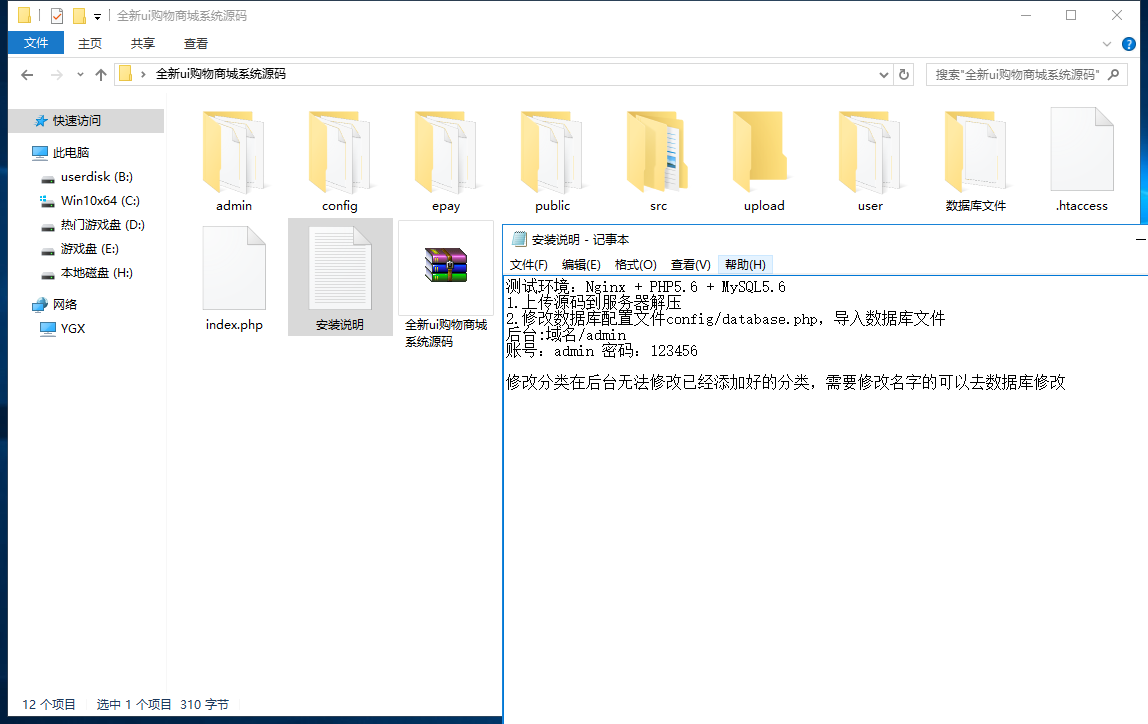This screenshot has height=724, width=1148.
Task: Open Notepad's 格式(O) menu
Action: pyautogui.click(x=635, y=264)
